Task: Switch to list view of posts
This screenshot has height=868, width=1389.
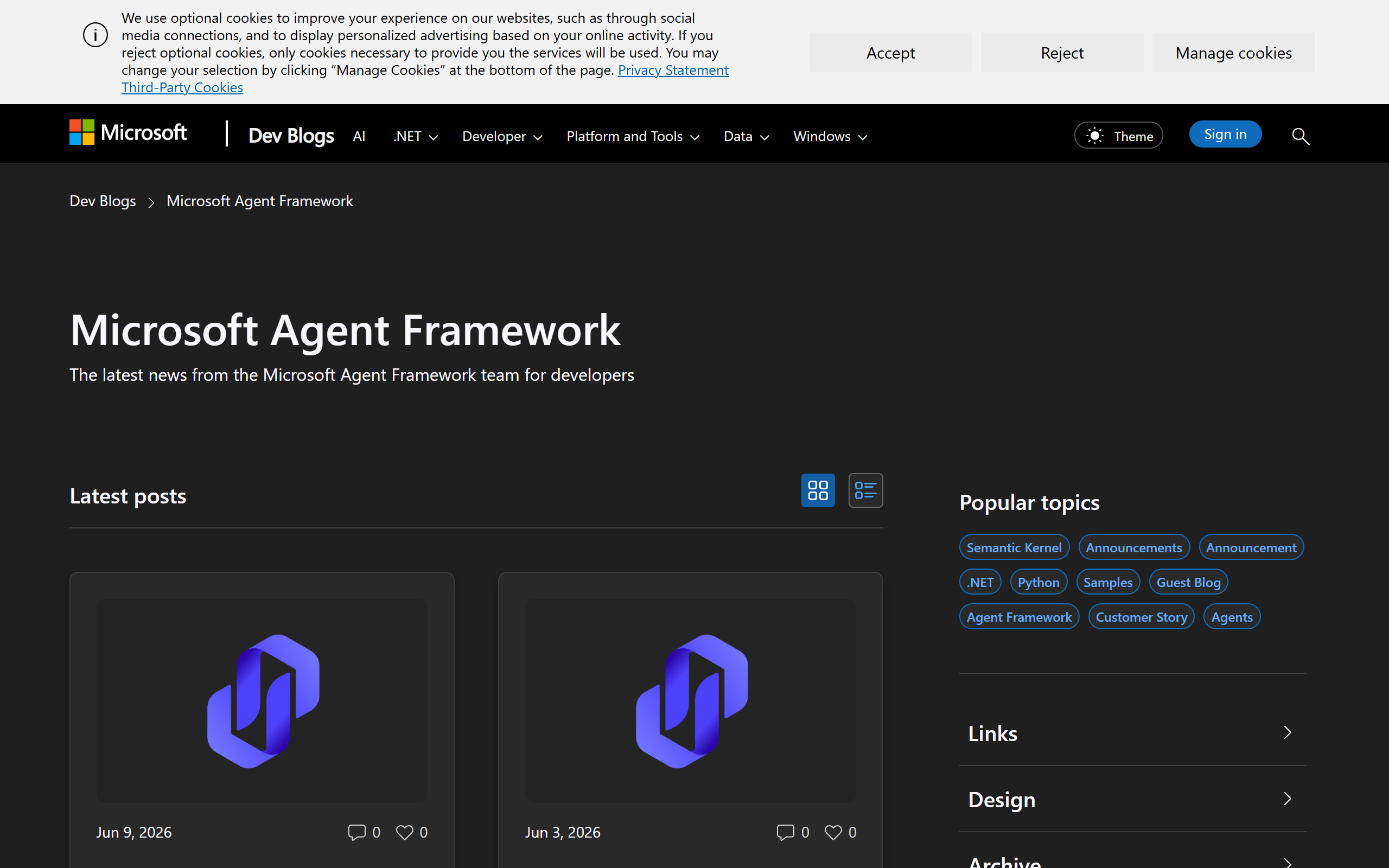Action: (x=865, y=490)
